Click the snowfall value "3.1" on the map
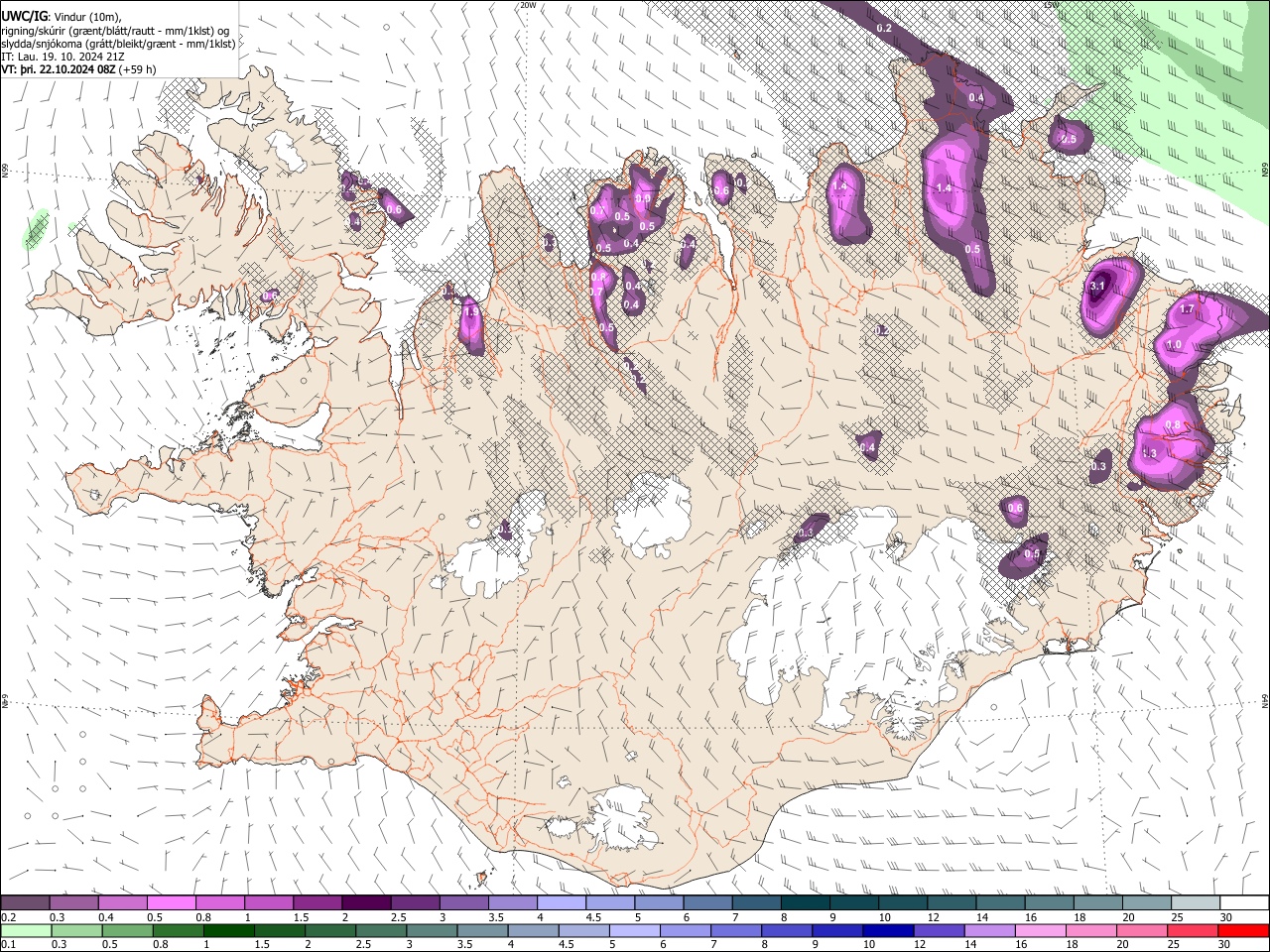This screenshot has width=1270, height=952. tap(1097, 287)
